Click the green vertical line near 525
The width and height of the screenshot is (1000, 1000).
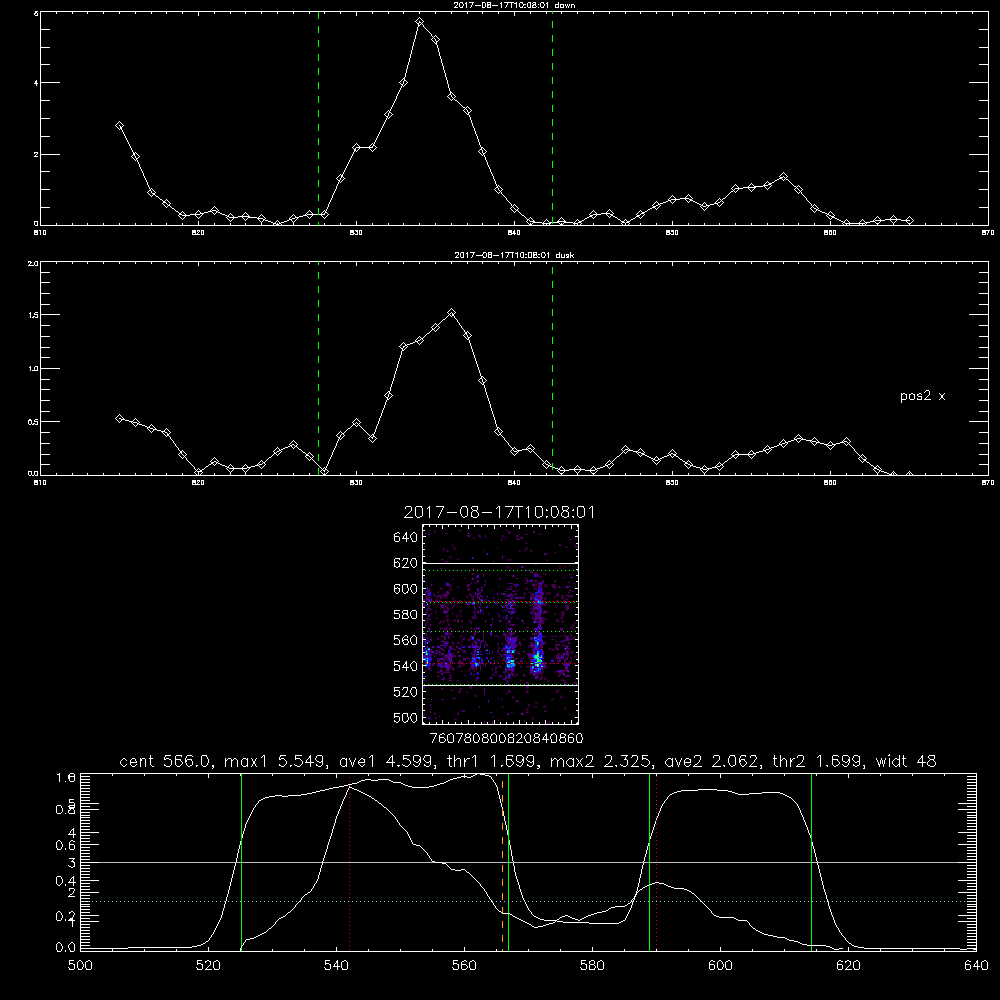point(241,862)
